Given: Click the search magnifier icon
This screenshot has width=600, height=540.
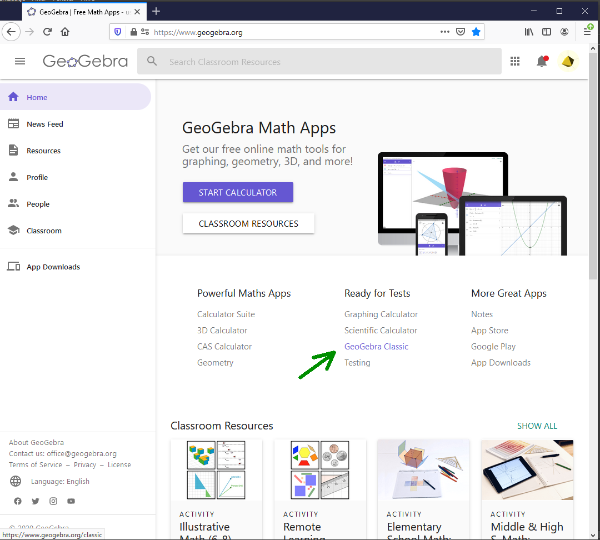Looking at the screenshot, I should click(152, 61).
